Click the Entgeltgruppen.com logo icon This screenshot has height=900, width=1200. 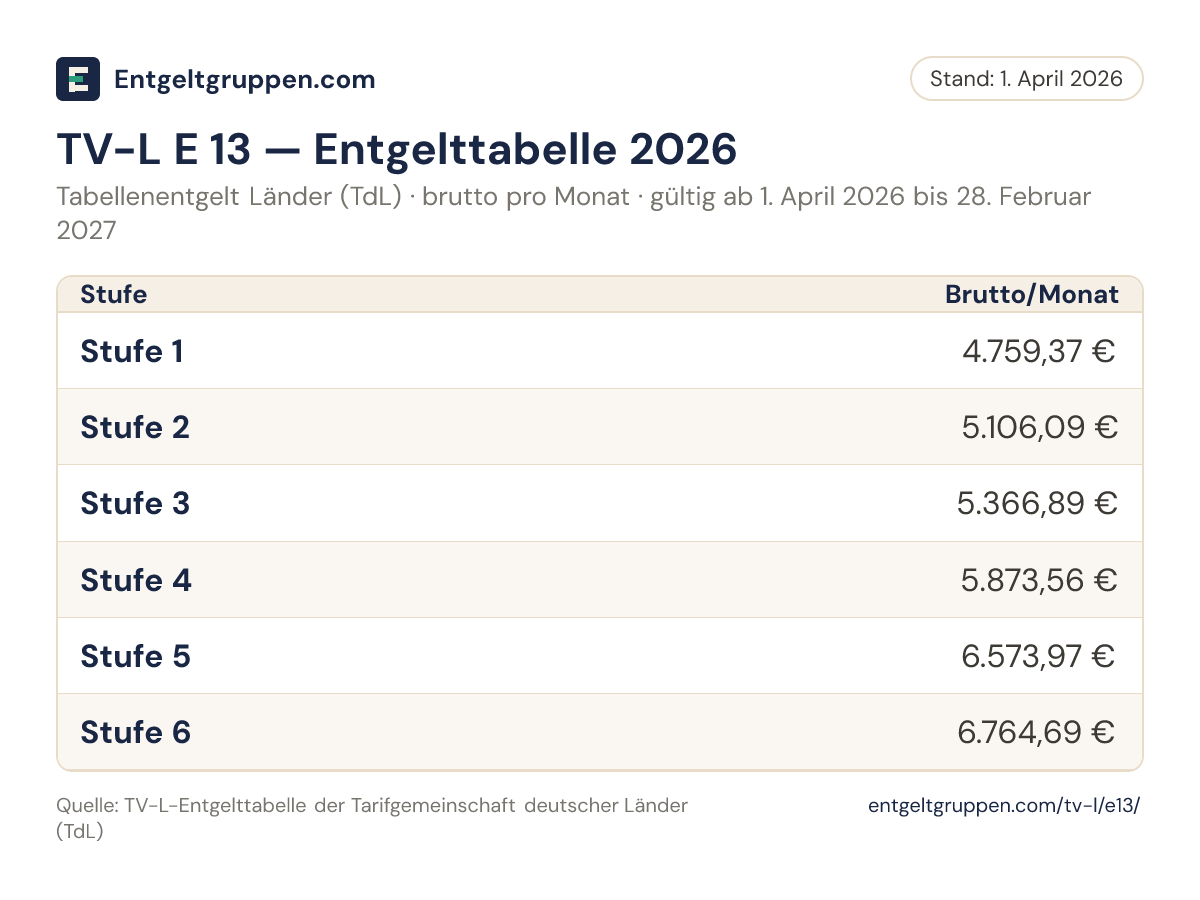78,79
